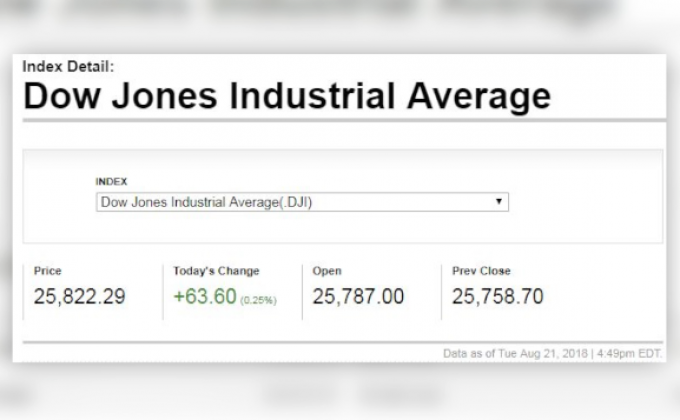Click the INDEX field label
Viewport: 680px width, 420px height.
(x=111, y=181)
